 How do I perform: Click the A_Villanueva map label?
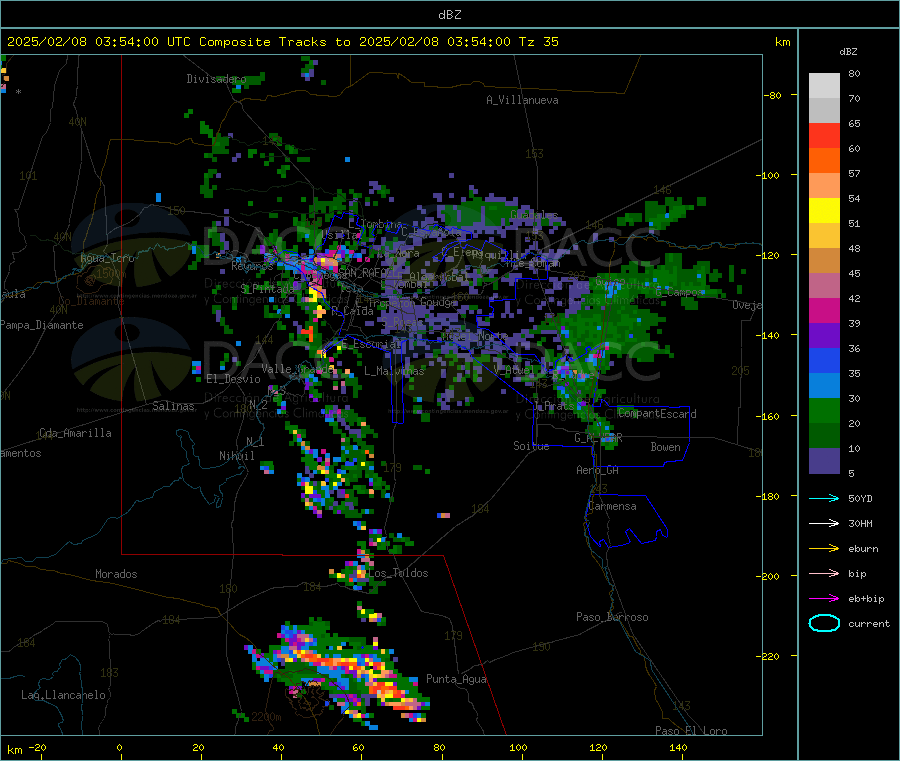(522, 100)
